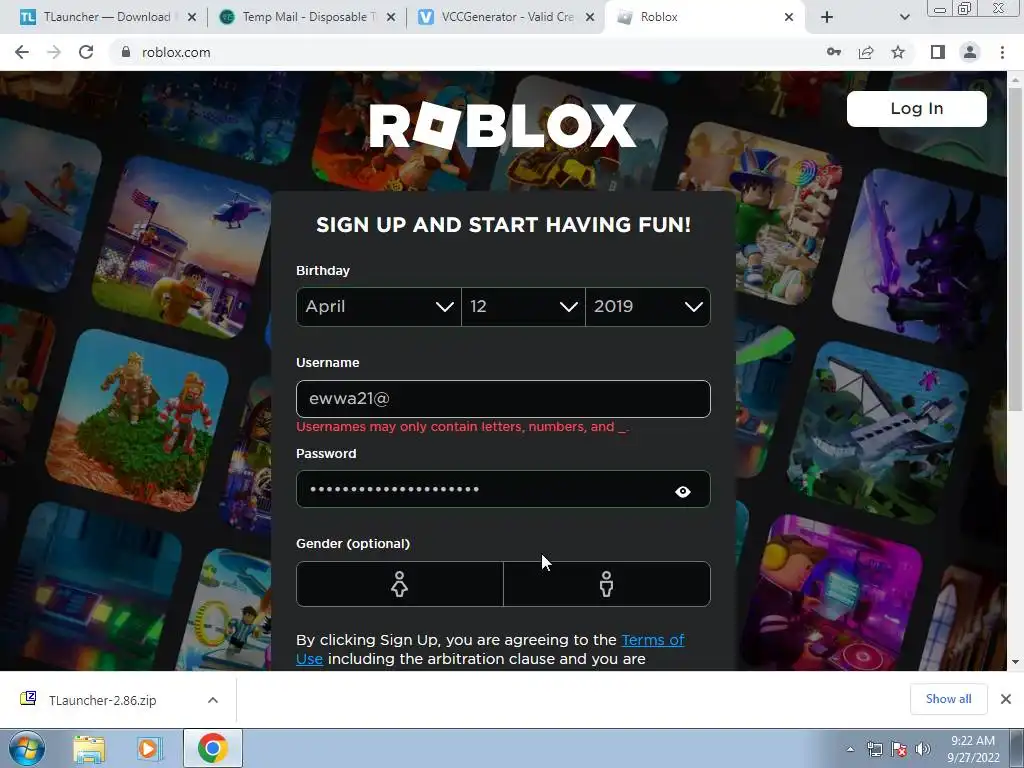The height and width of the screenshot is (768, 1024).
Task: Open a new browser tab
Action: (x=827, y=17)
